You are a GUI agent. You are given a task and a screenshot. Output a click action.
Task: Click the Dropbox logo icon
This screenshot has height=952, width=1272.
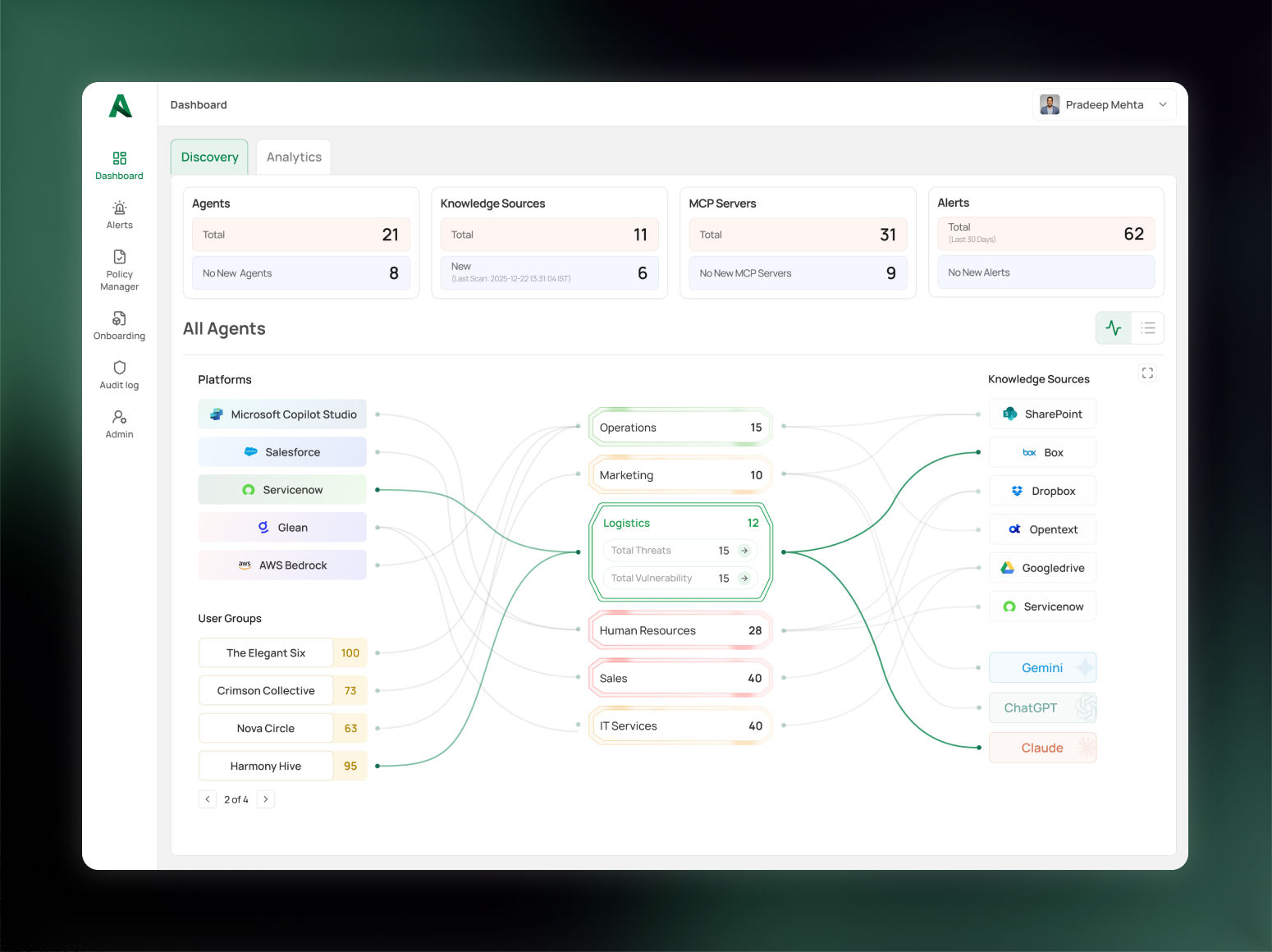point(1017,491)
